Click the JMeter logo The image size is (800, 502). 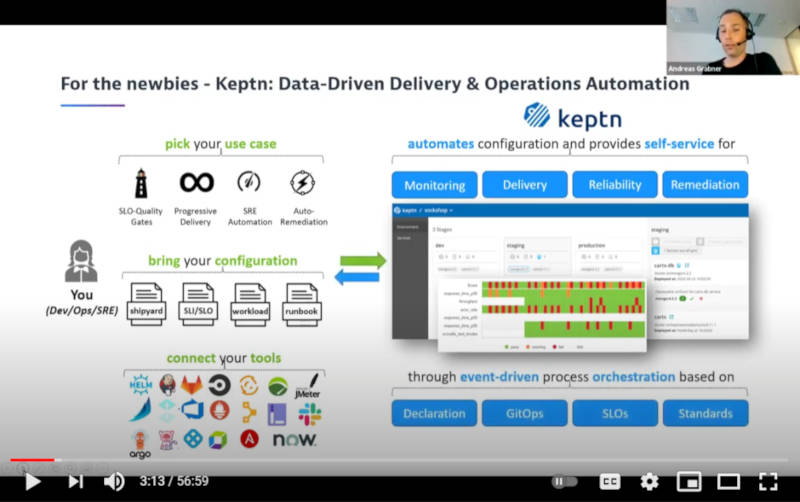tap(308, 386)
